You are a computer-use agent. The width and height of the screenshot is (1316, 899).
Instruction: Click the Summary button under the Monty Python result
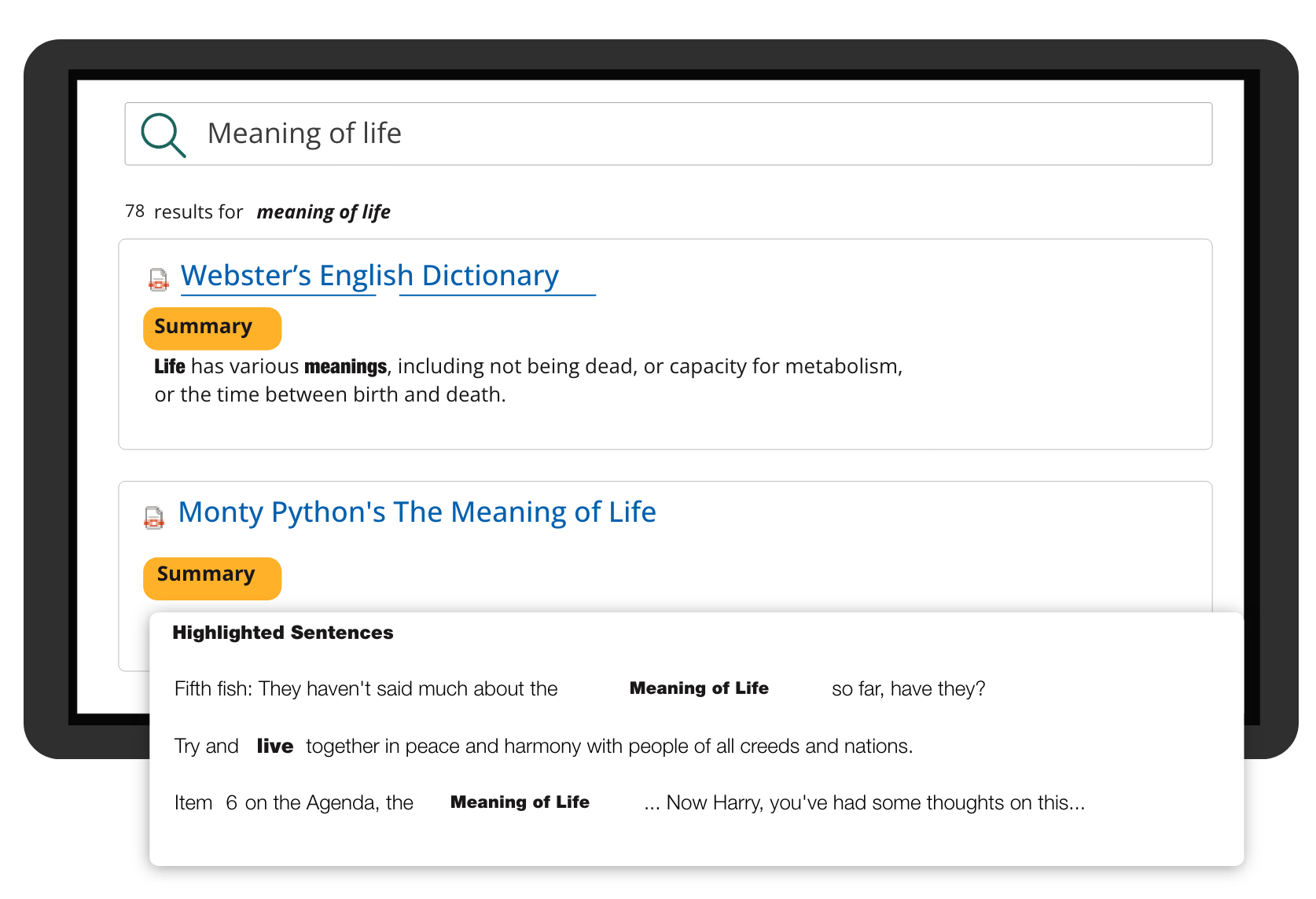[212, 578]
